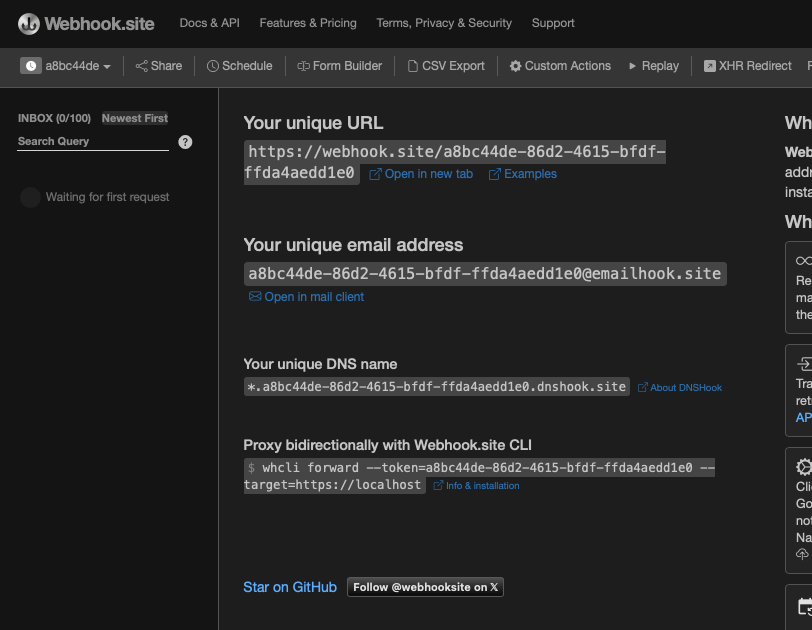This screenshot has height=630, width=812.
Task: Open CLI Info & installation link
Action: 476,486
